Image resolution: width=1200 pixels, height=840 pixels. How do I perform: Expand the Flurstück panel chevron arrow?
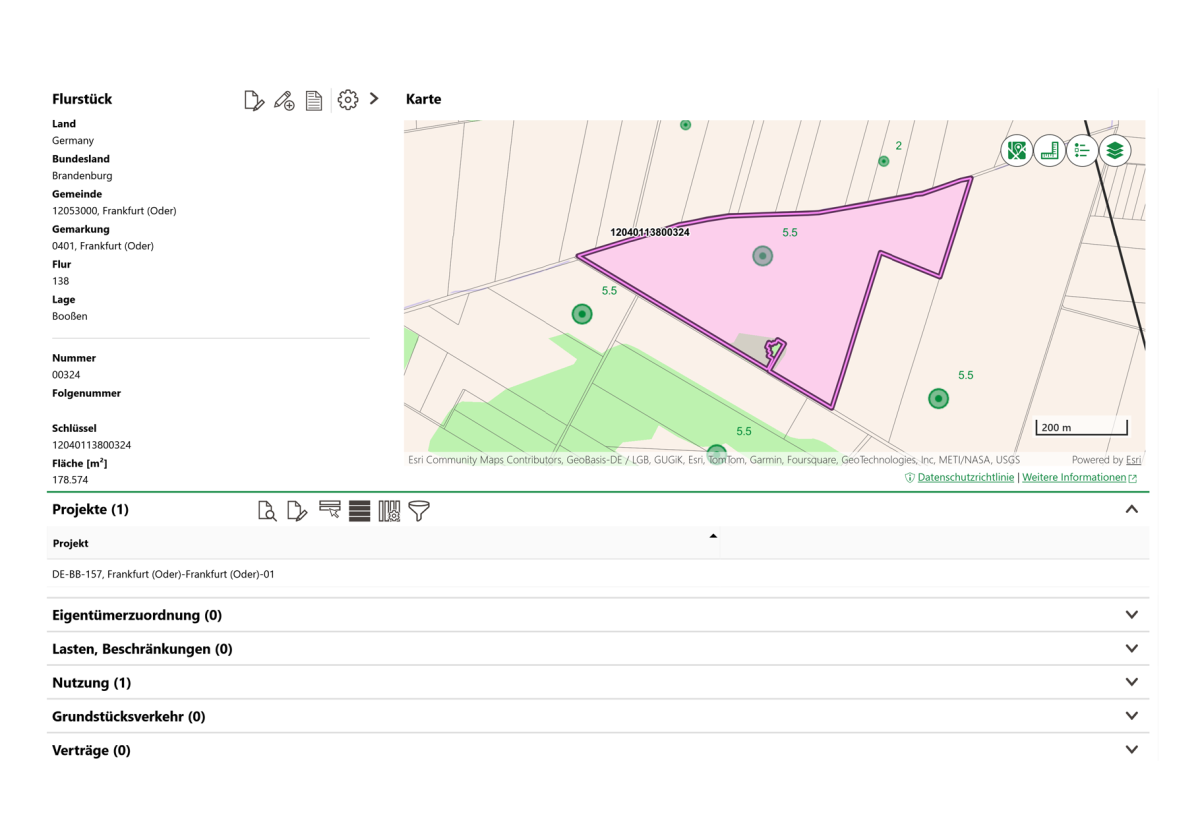374,99
